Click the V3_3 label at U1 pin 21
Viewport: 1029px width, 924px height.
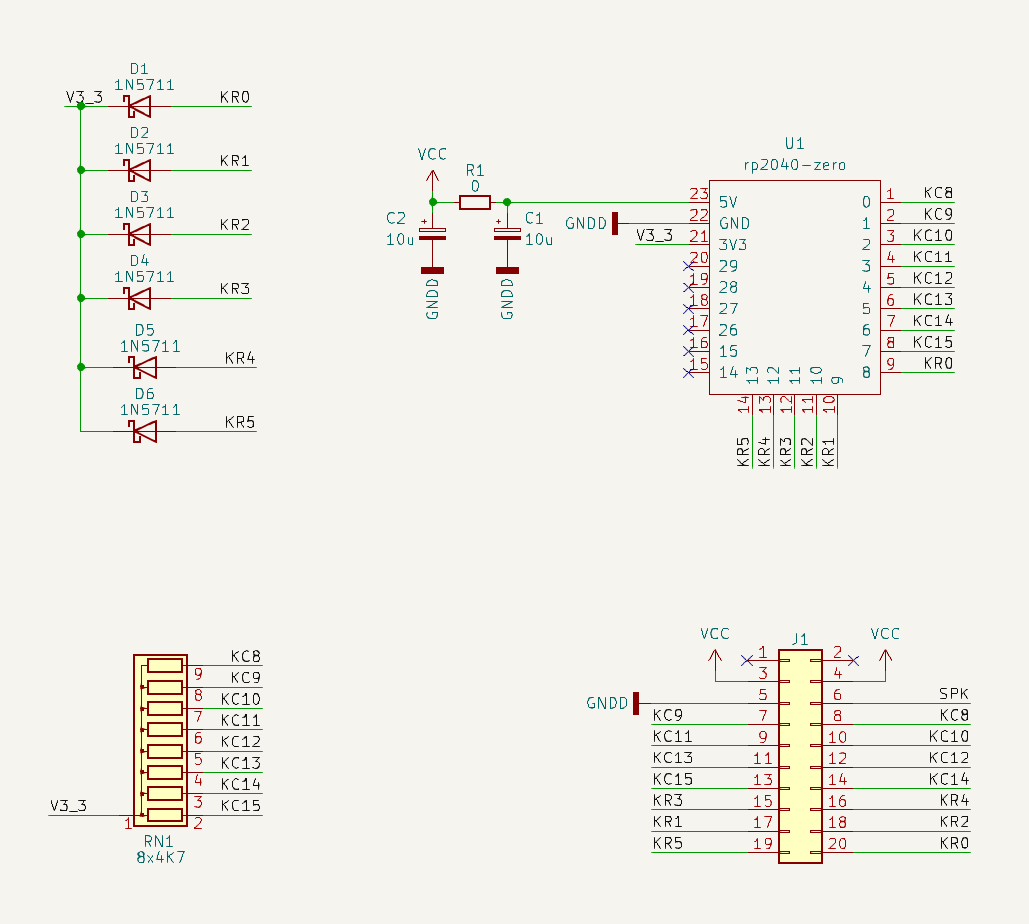(x=654, y=235)
